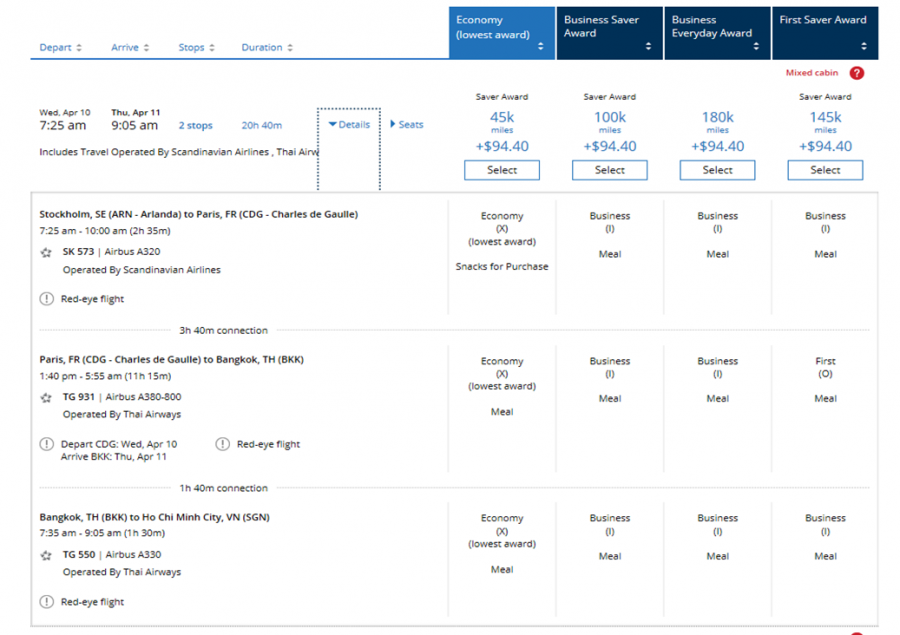Click the star icon beside TG 931
The image size is (900, 635).
(x=46, y=398)
